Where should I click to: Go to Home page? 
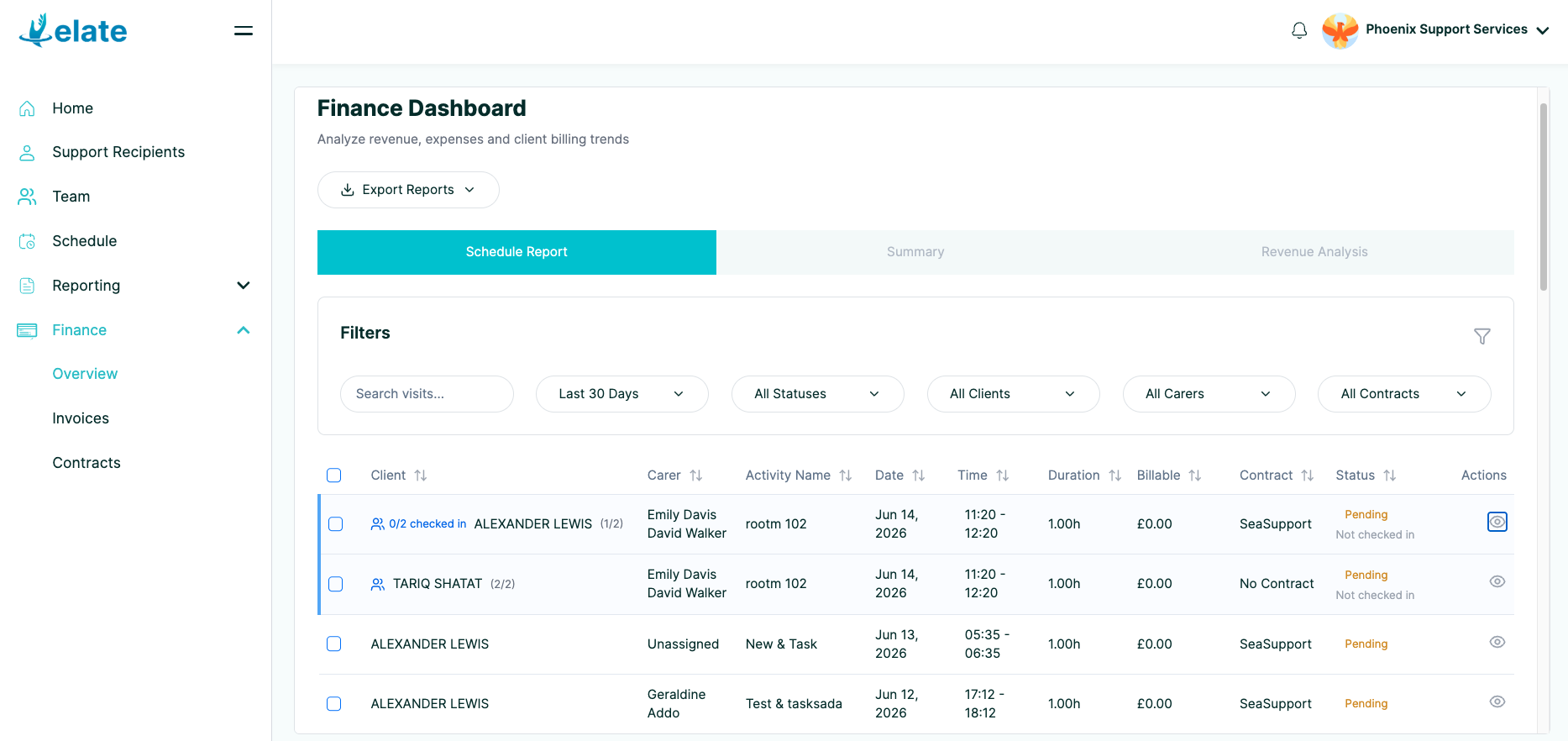[x=73, y=108]
